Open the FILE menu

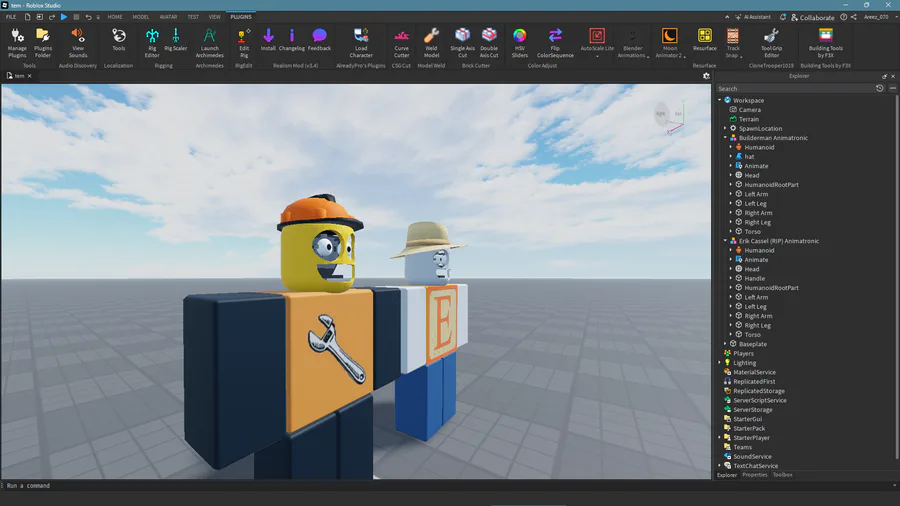pos(11,17)
